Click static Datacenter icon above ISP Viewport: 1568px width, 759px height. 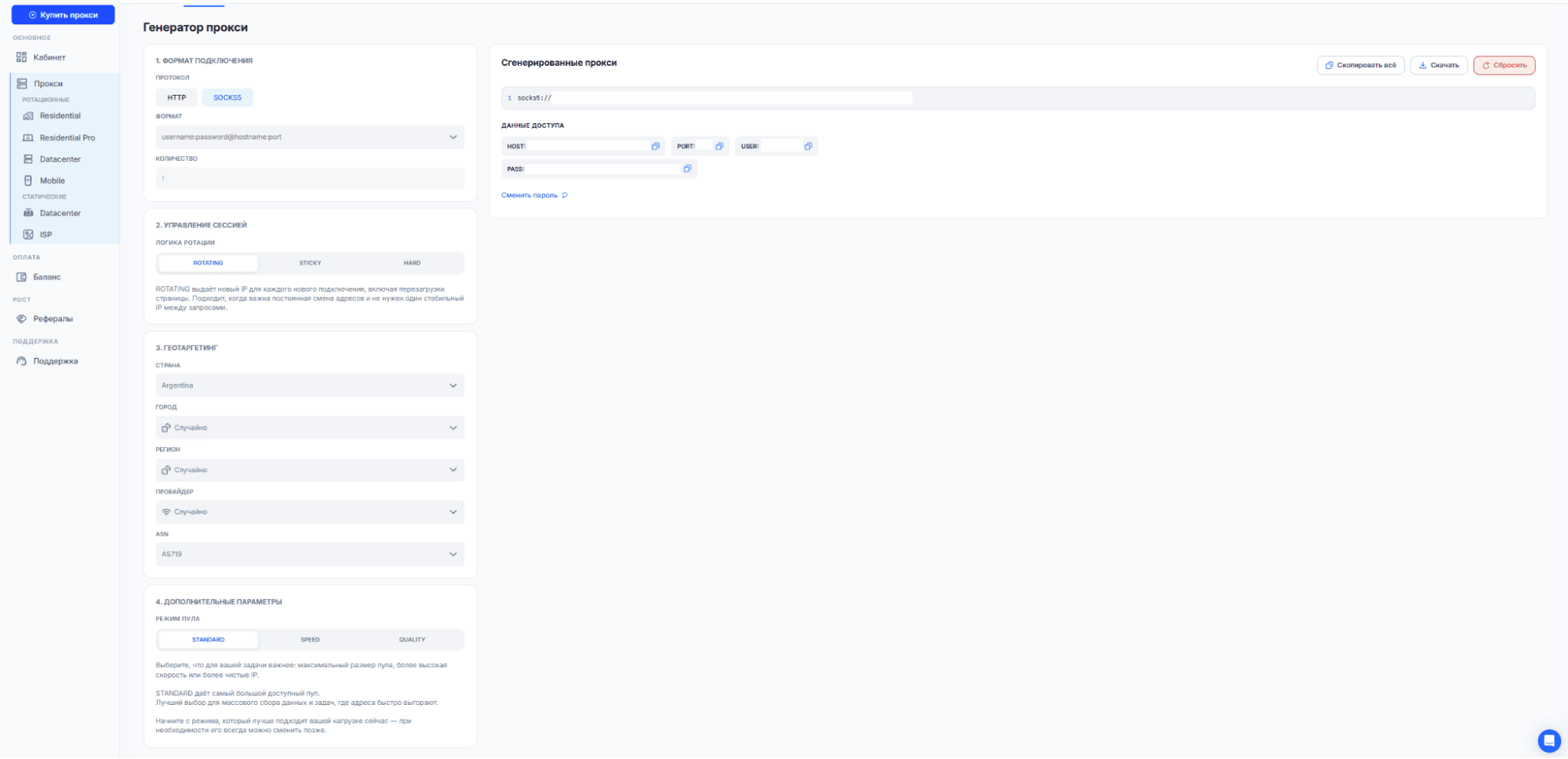[x=28, y=213]
